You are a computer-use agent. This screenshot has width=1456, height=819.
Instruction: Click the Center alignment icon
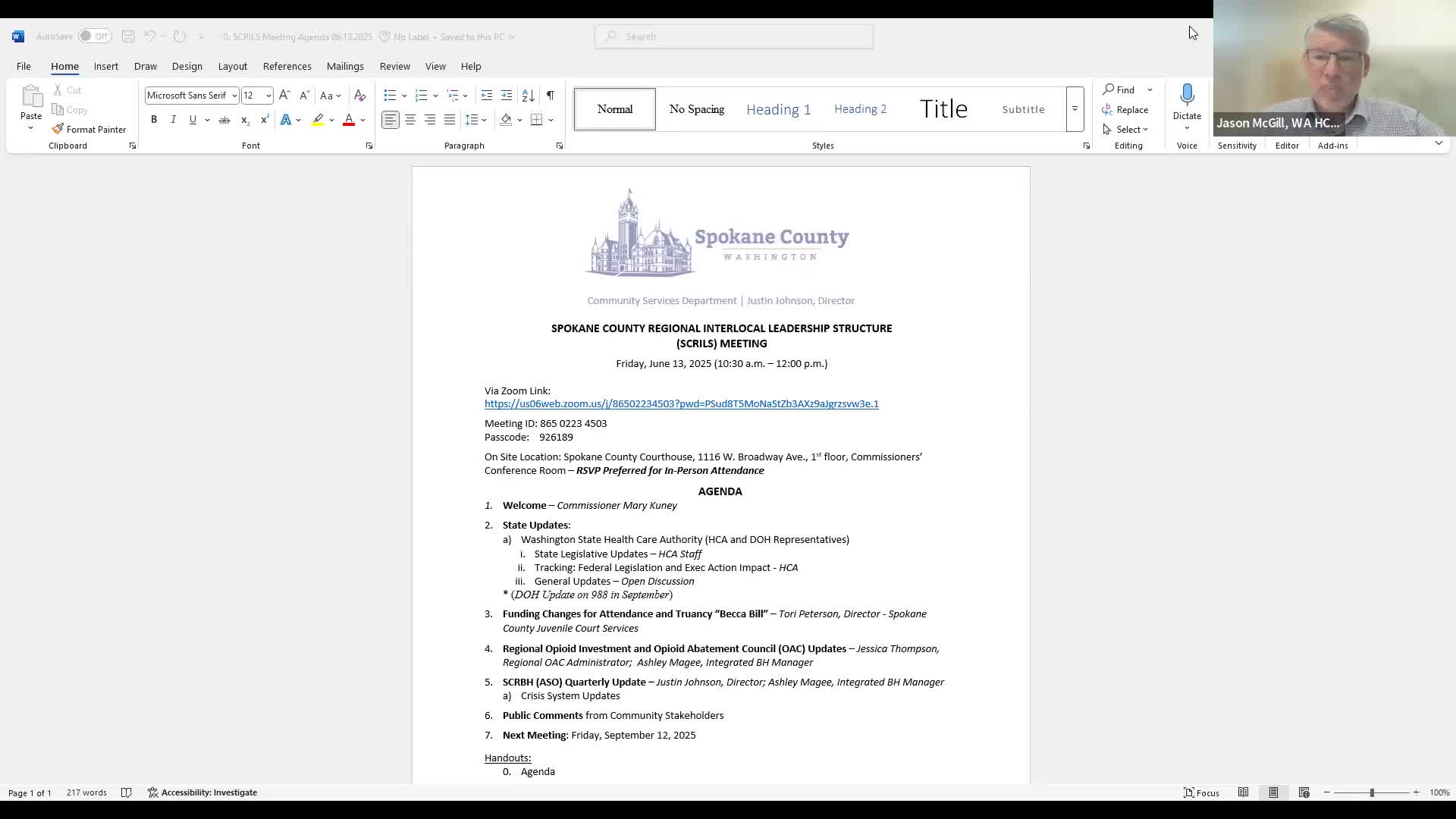pos(410,120)
